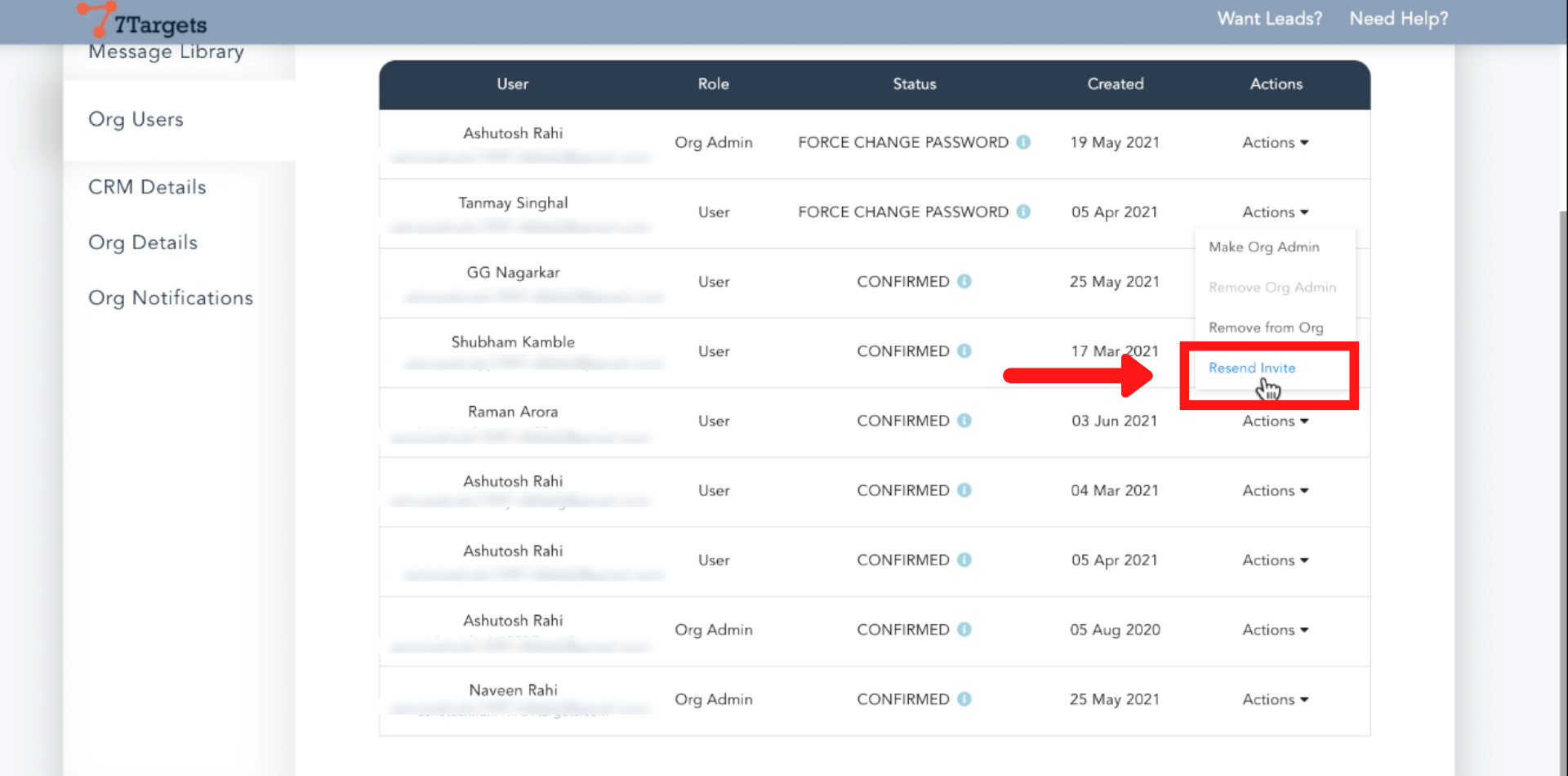Click the Want Leads? link
1568x776 pixels.
1269,19
